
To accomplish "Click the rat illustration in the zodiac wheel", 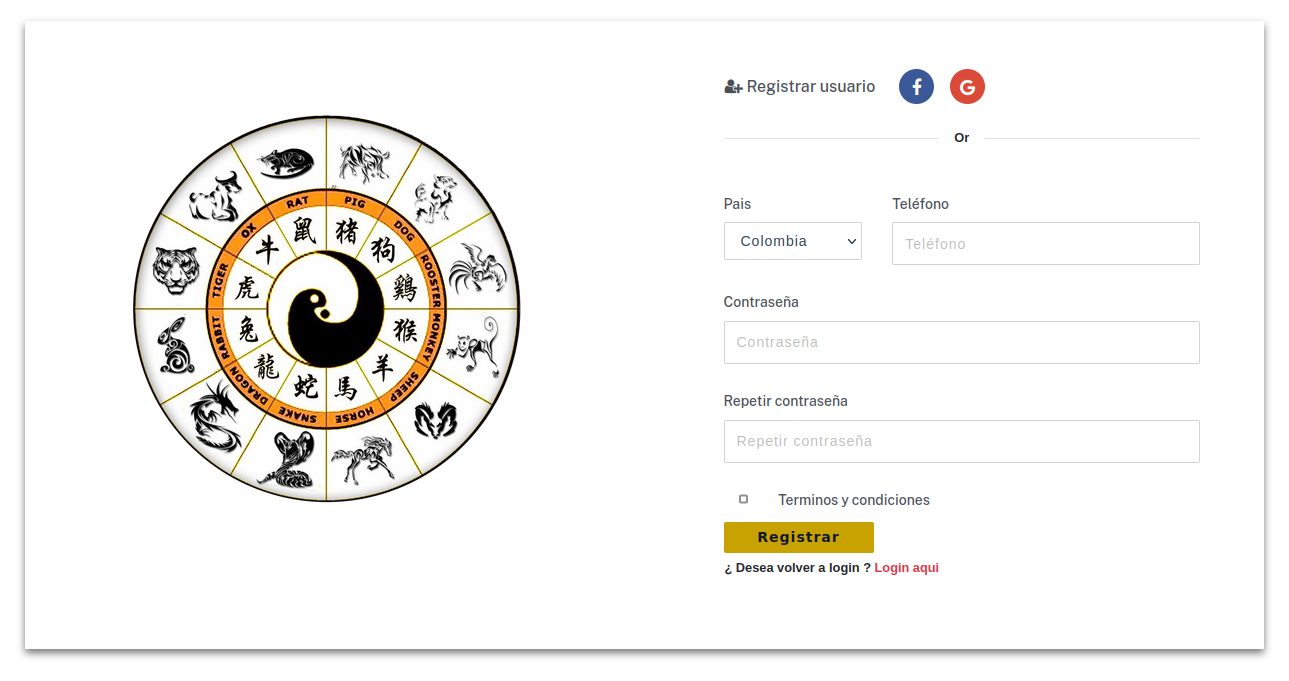I will click(x=286, y=162).
